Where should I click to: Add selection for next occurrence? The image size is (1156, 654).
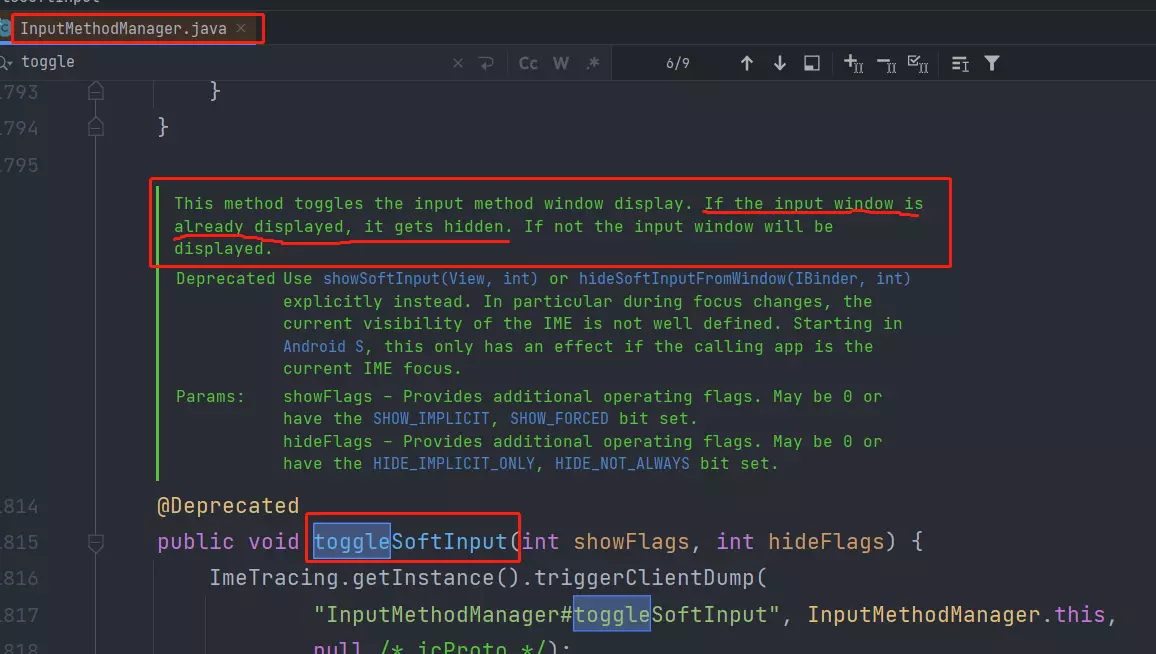pos(853,63)
